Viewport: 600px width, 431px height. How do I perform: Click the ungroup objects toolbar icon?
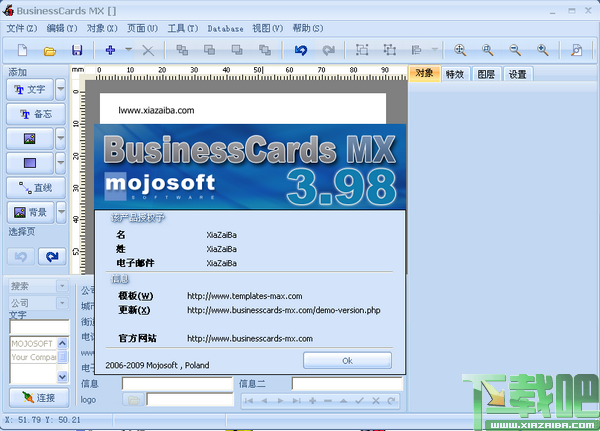tap(390, 50)
